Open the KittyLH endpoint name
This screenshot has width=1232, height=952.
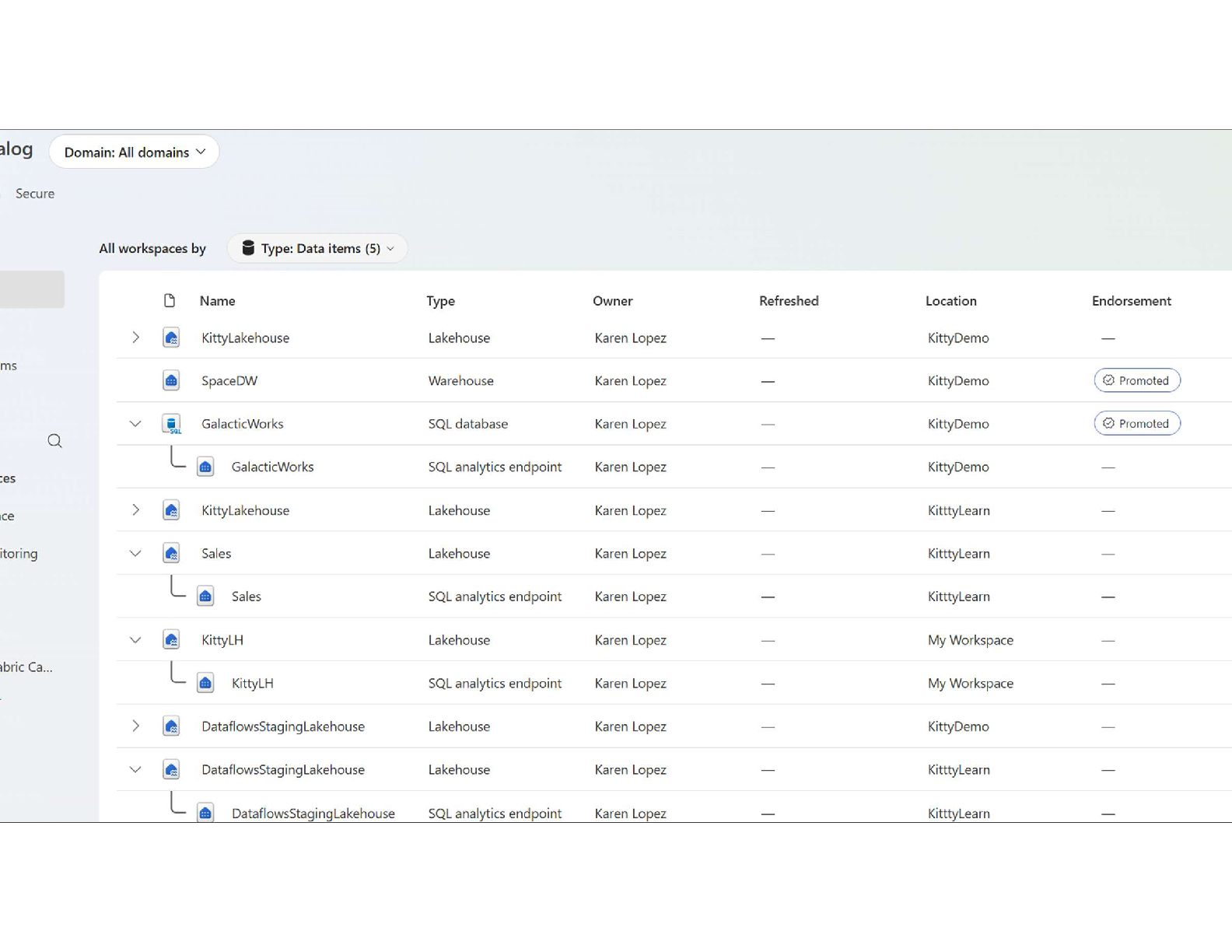(x=253, y=684)
